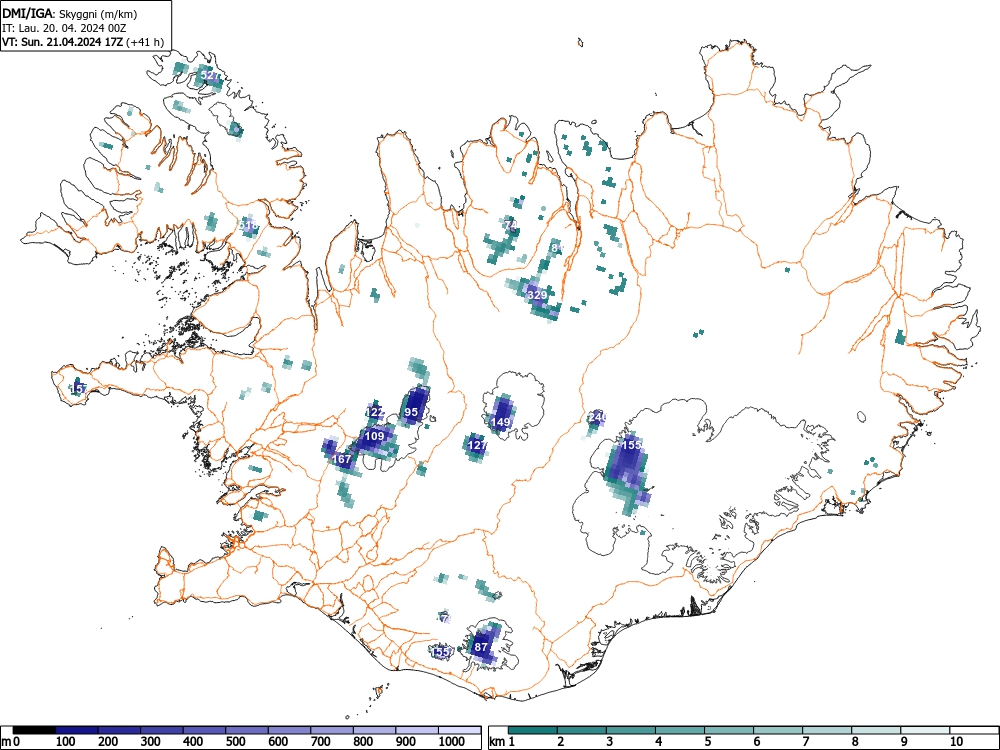
Task: Click the dark teal 1–2 km legend swatch
Action: (x=533, y=730)
